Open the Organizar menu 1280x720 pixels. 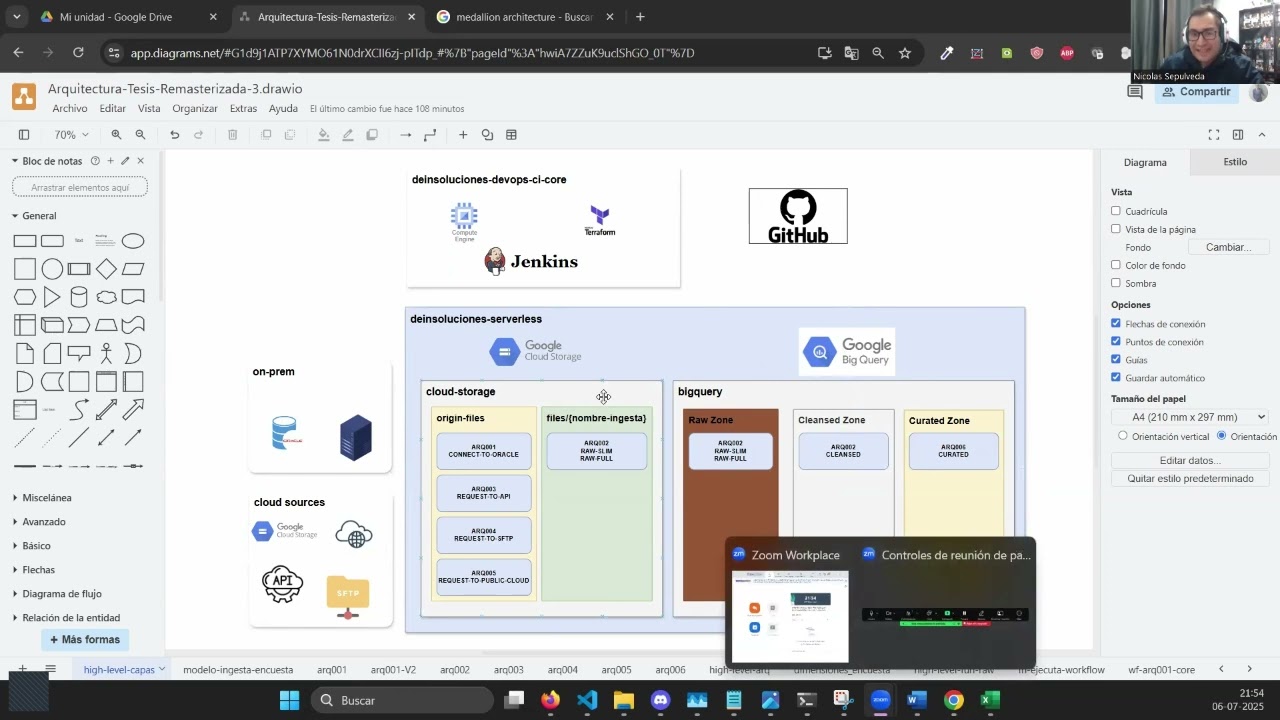coord(195,108)
